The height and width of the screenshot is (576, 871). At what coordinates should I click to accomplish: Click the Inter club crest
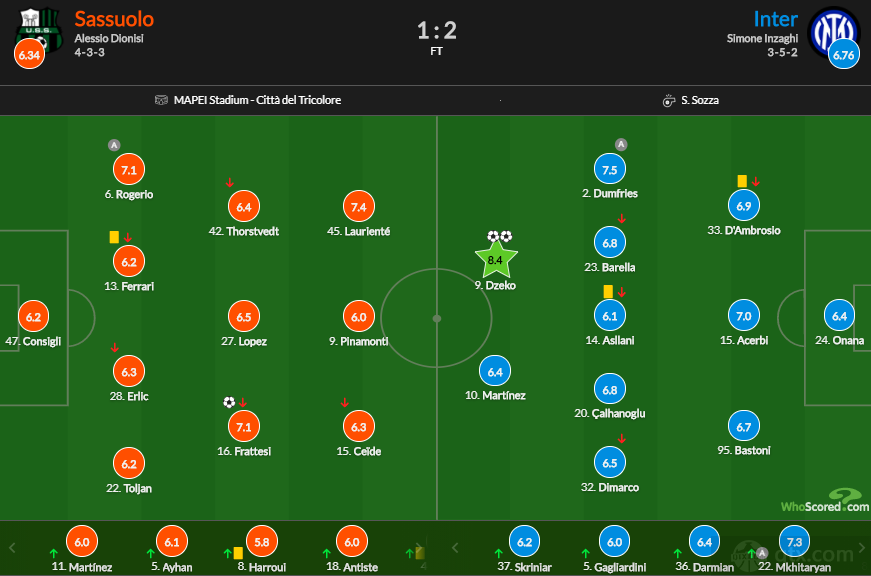coord(834,32)
